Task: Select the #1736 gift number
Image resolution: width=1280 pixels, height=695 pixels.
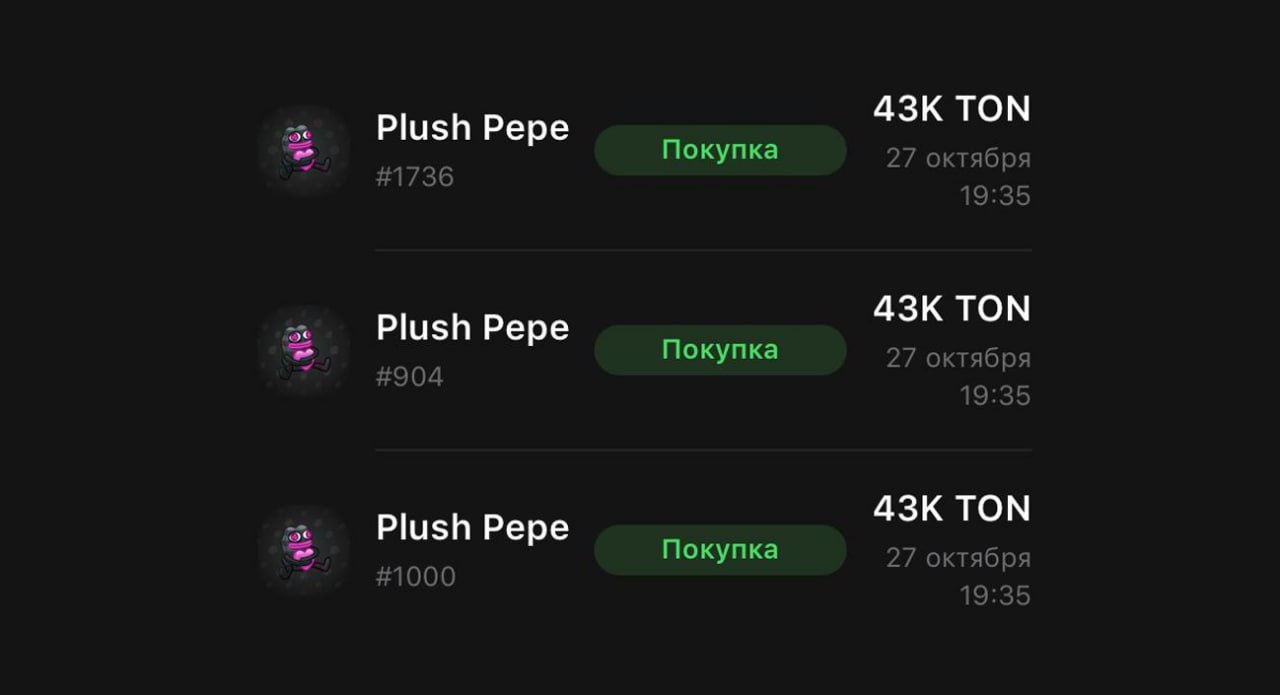Action: [x=415, y=177]
